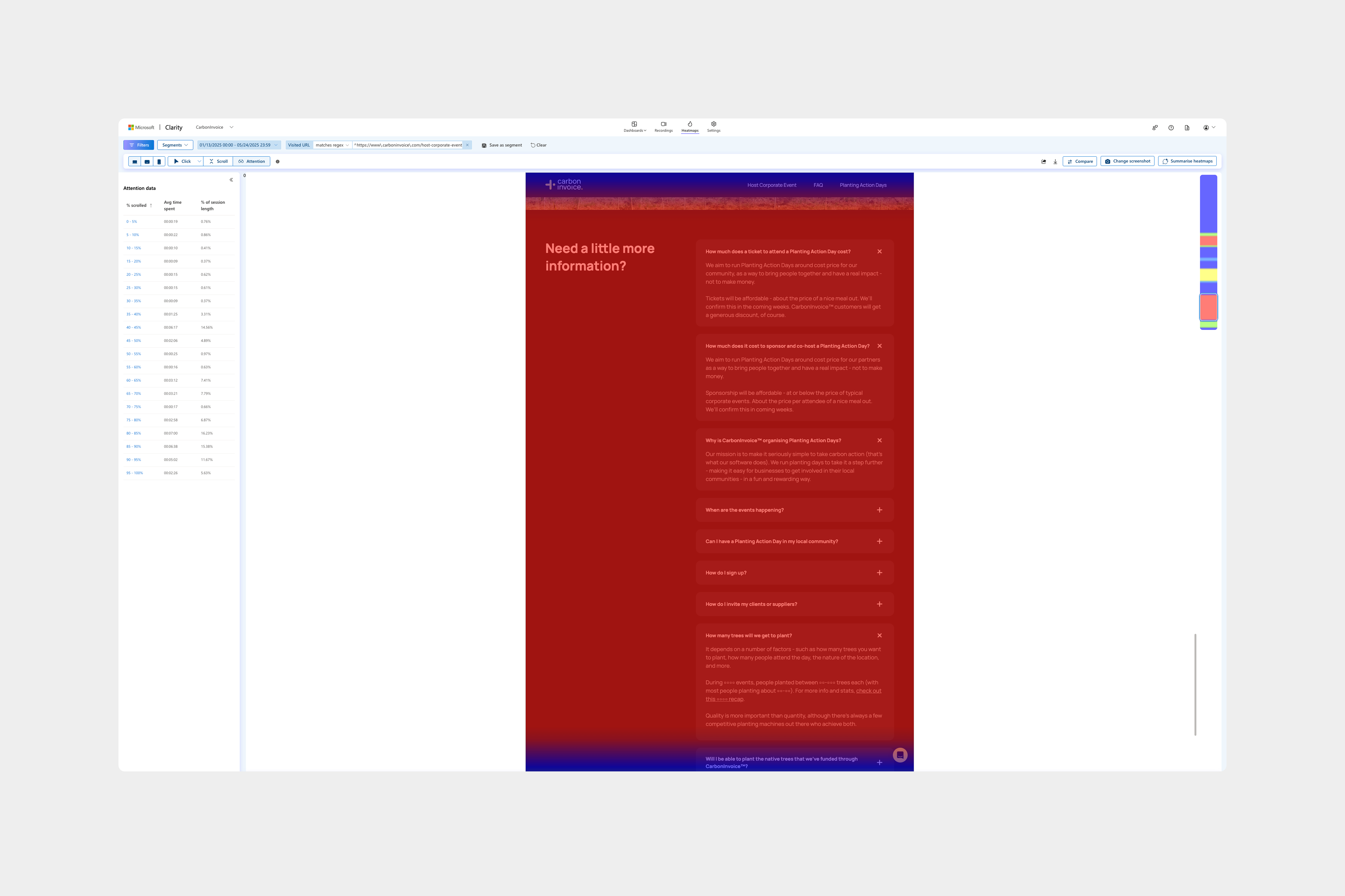Collapse the 'How many trees' FAQ answer
The width and height of the screenshot is (1345, 896).
(879, 636)
